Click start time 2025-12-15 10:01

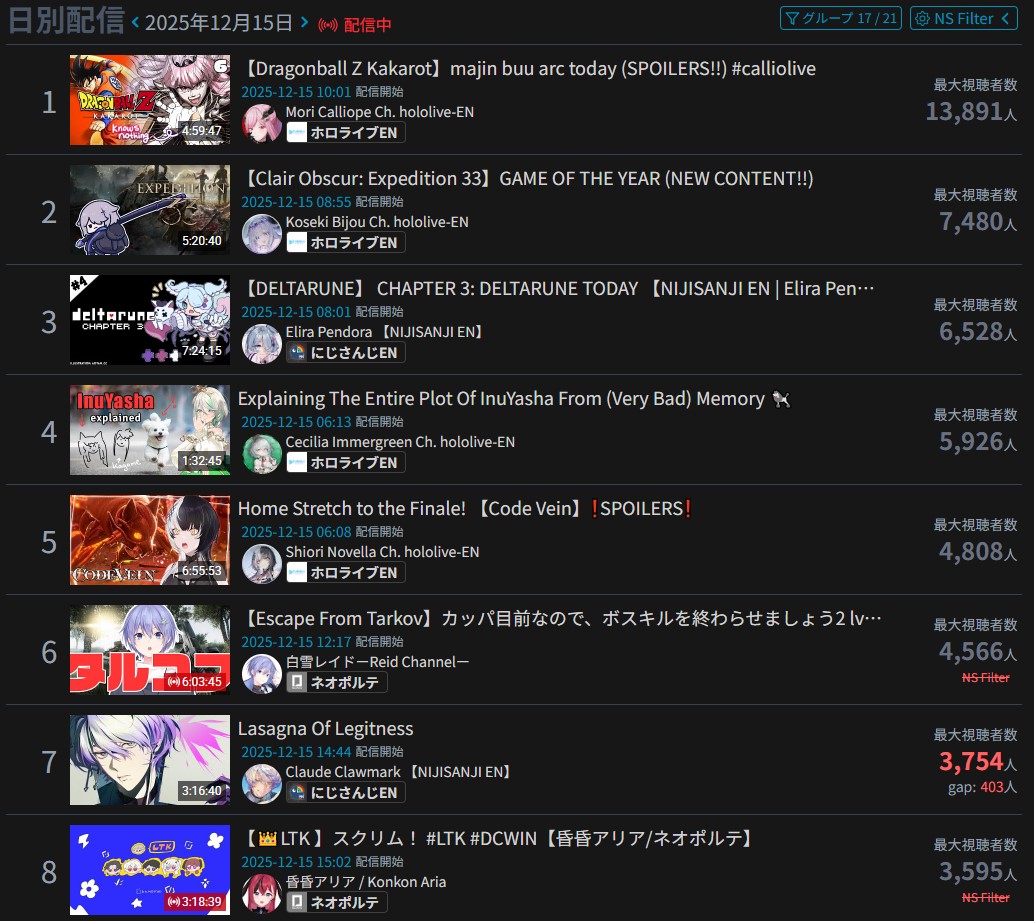pos(296,92)
